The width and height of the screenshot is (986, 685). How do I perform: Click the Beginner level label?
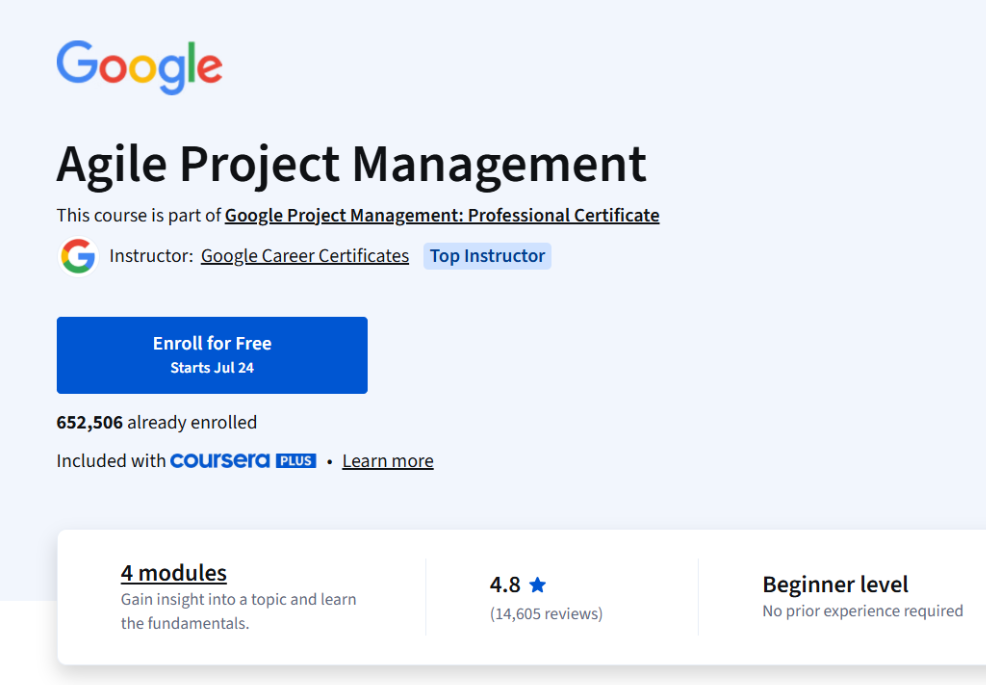835,584
